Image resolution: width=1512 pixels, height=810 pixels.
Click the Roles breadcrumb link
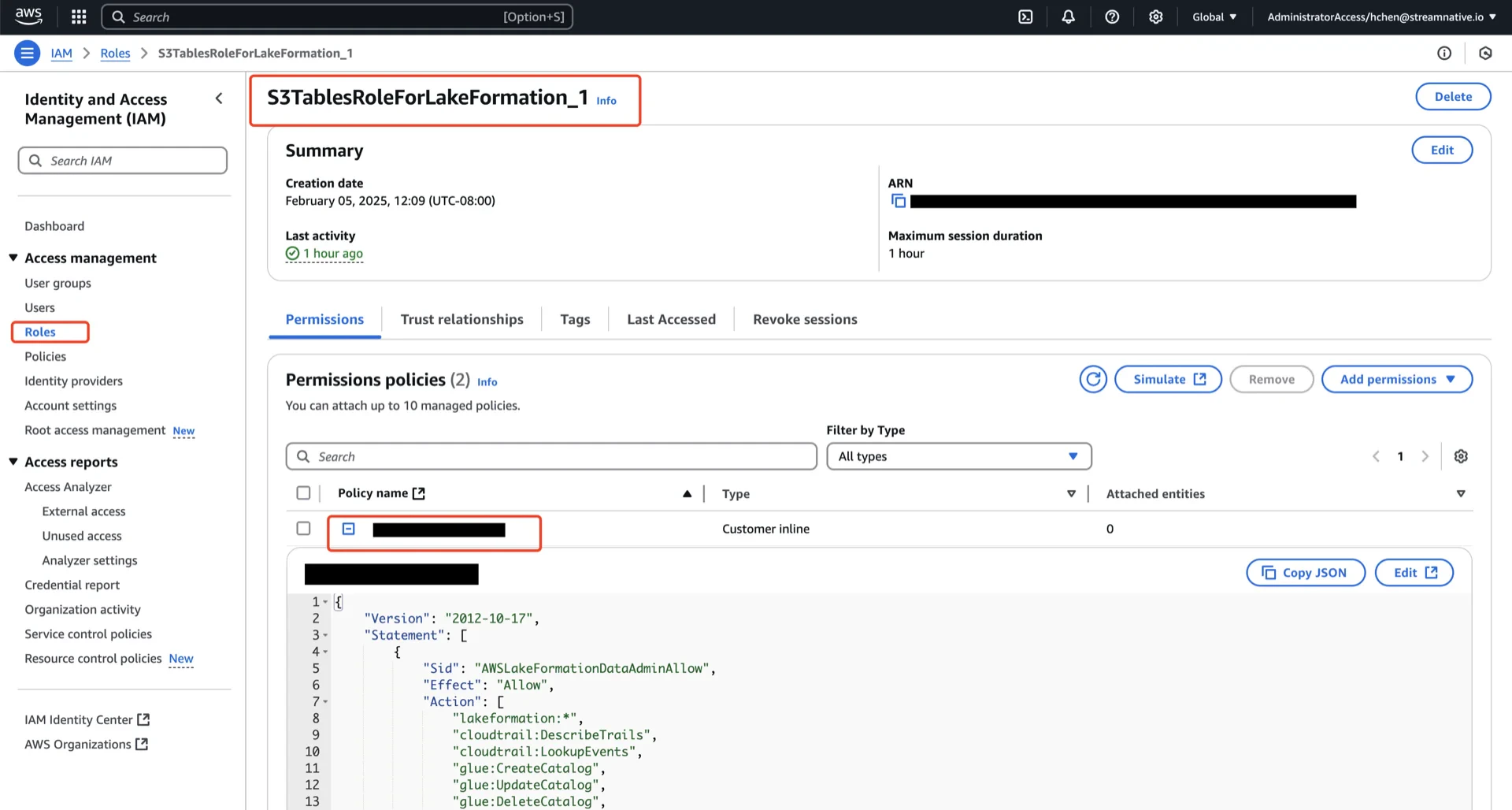[x=115, y=53]
